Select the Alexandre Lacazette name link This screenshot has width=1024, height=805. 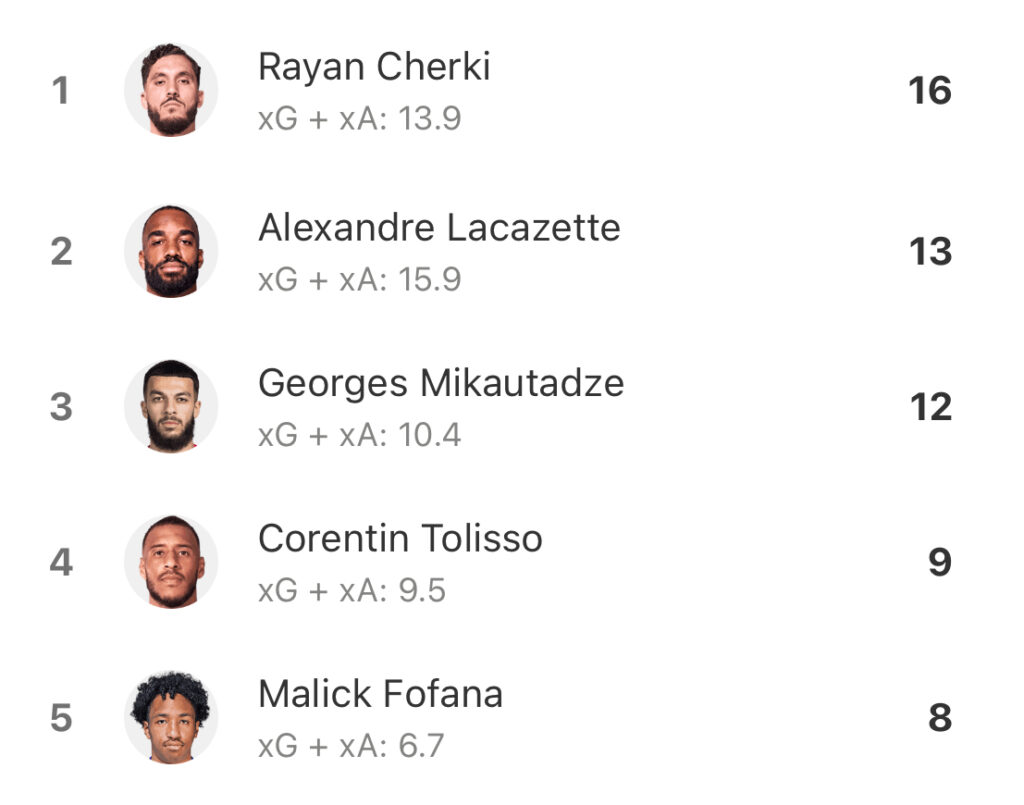pos(440,228)
